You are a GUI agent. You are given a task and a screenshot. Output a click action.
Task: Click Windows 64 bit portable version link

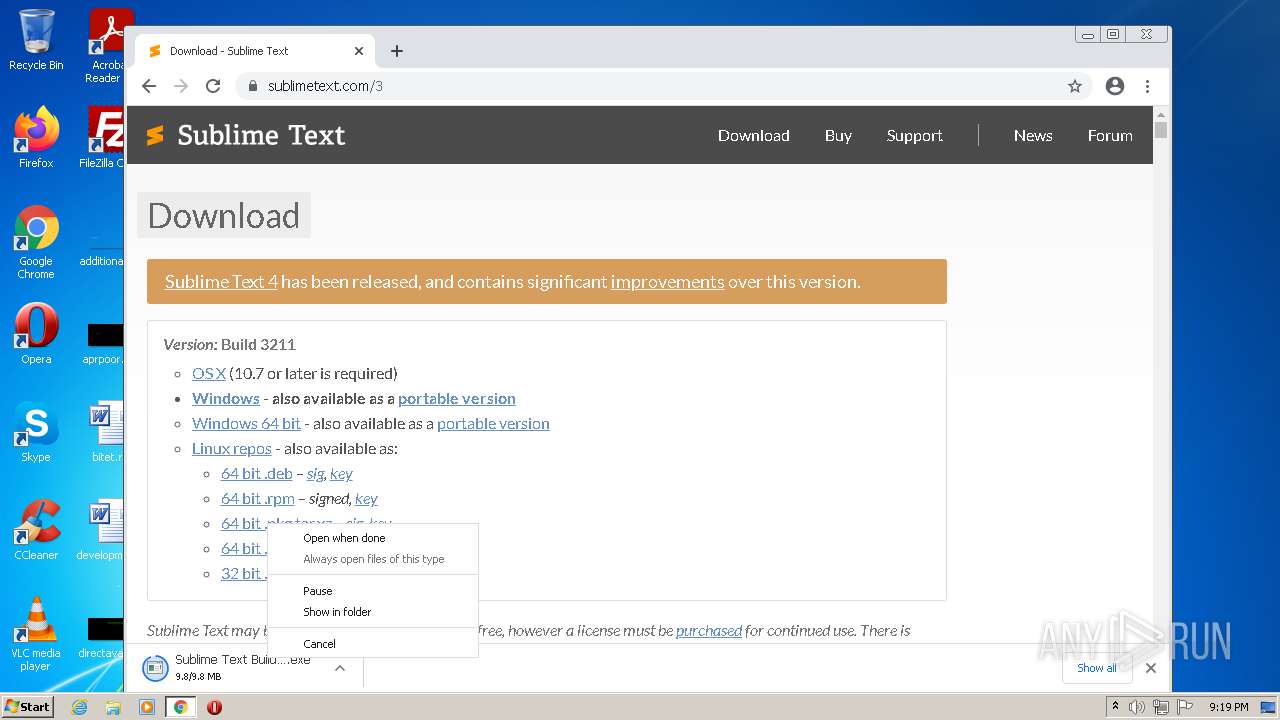tap(493, 423)
